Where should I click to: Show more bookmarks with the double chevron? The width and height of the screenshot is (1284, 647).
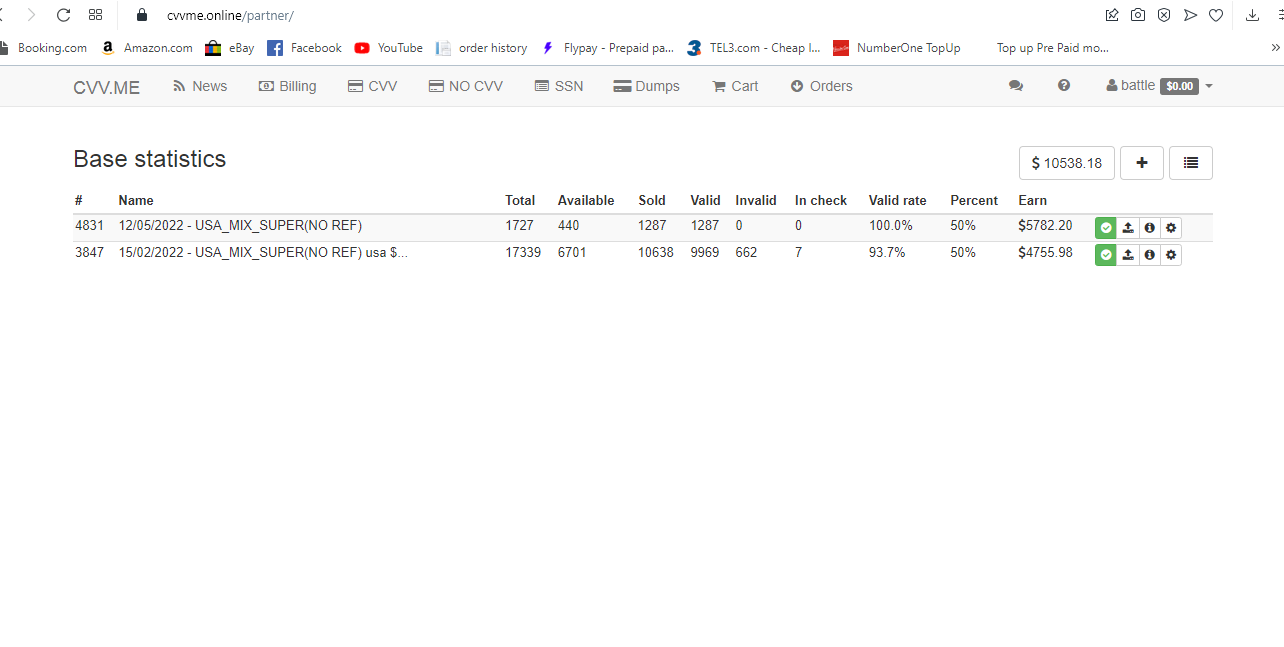pos(1275,47)
